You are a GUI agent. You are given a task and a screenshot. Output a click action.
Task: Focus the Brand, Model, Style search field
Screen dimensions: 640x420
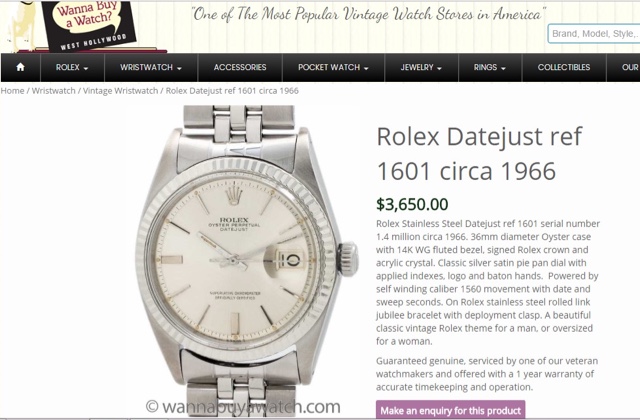pos(594,34)
